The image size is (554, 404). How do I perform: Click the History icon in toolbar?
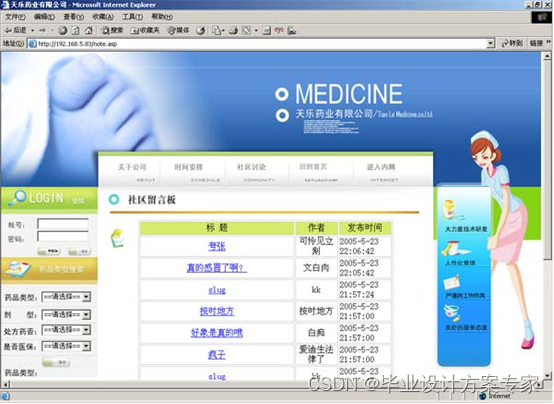[201, 30]
